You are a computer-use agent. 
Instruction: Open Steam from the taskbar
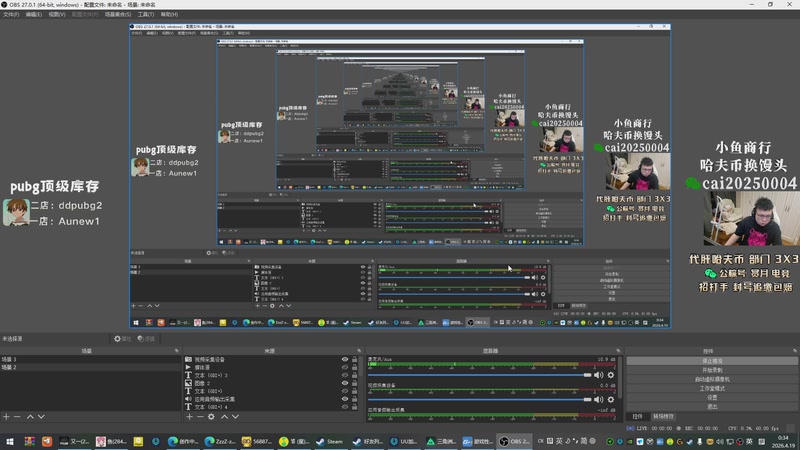point(330,441)
